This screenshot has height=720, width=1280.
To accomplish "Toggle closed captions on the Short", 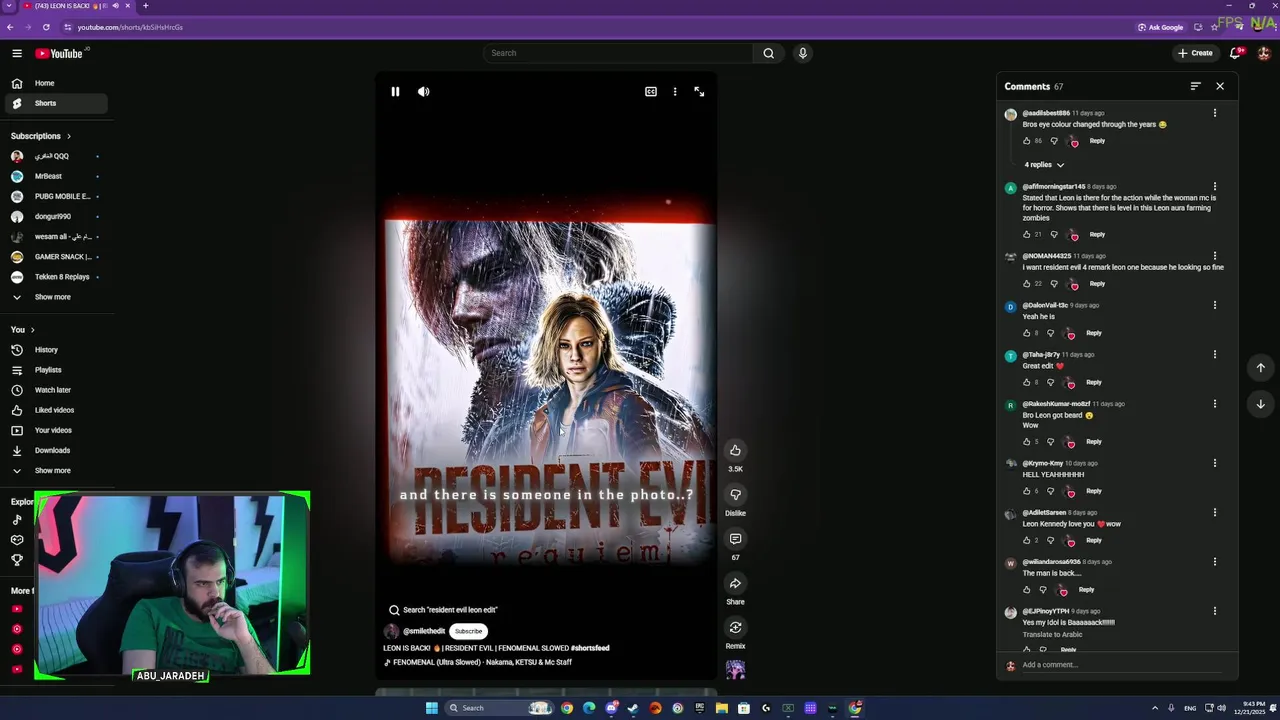I will tap(651, 92).
